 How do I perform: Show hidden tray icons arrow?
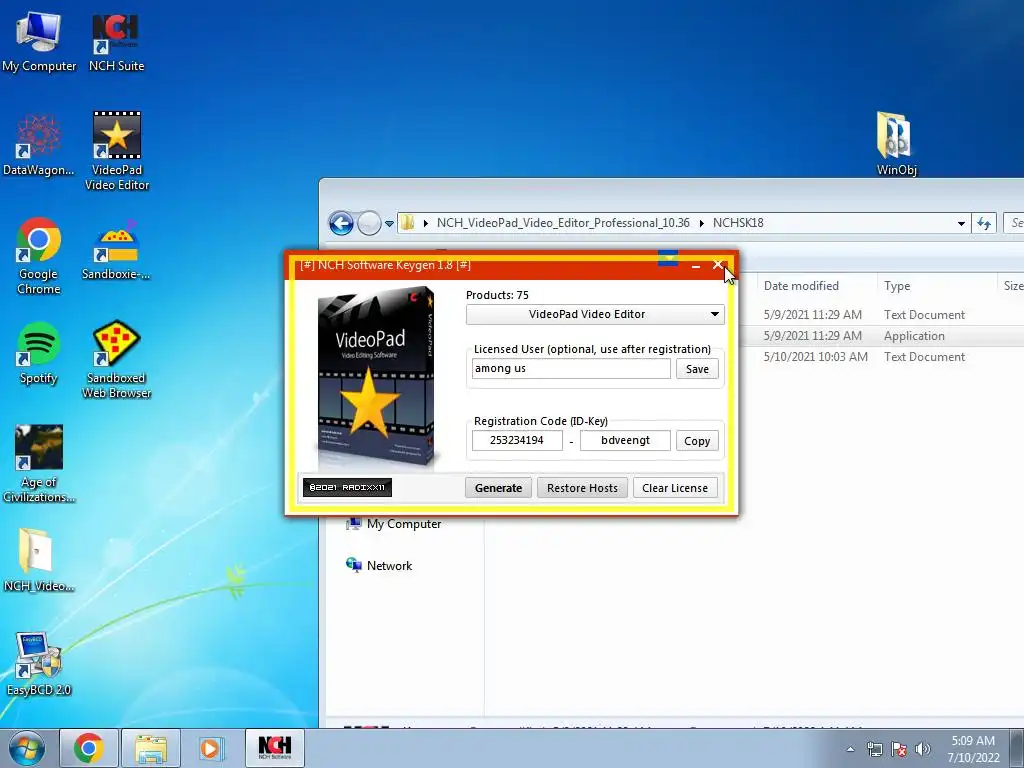click(x=850, y=749)
